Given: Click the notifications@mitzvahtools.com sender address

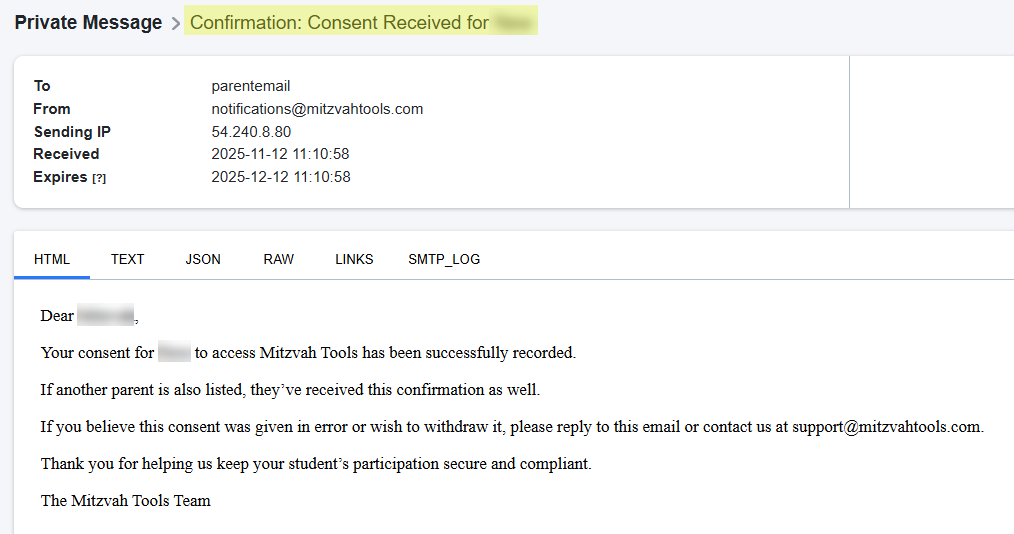Looking at the screenshot, I should click(317, 109).
